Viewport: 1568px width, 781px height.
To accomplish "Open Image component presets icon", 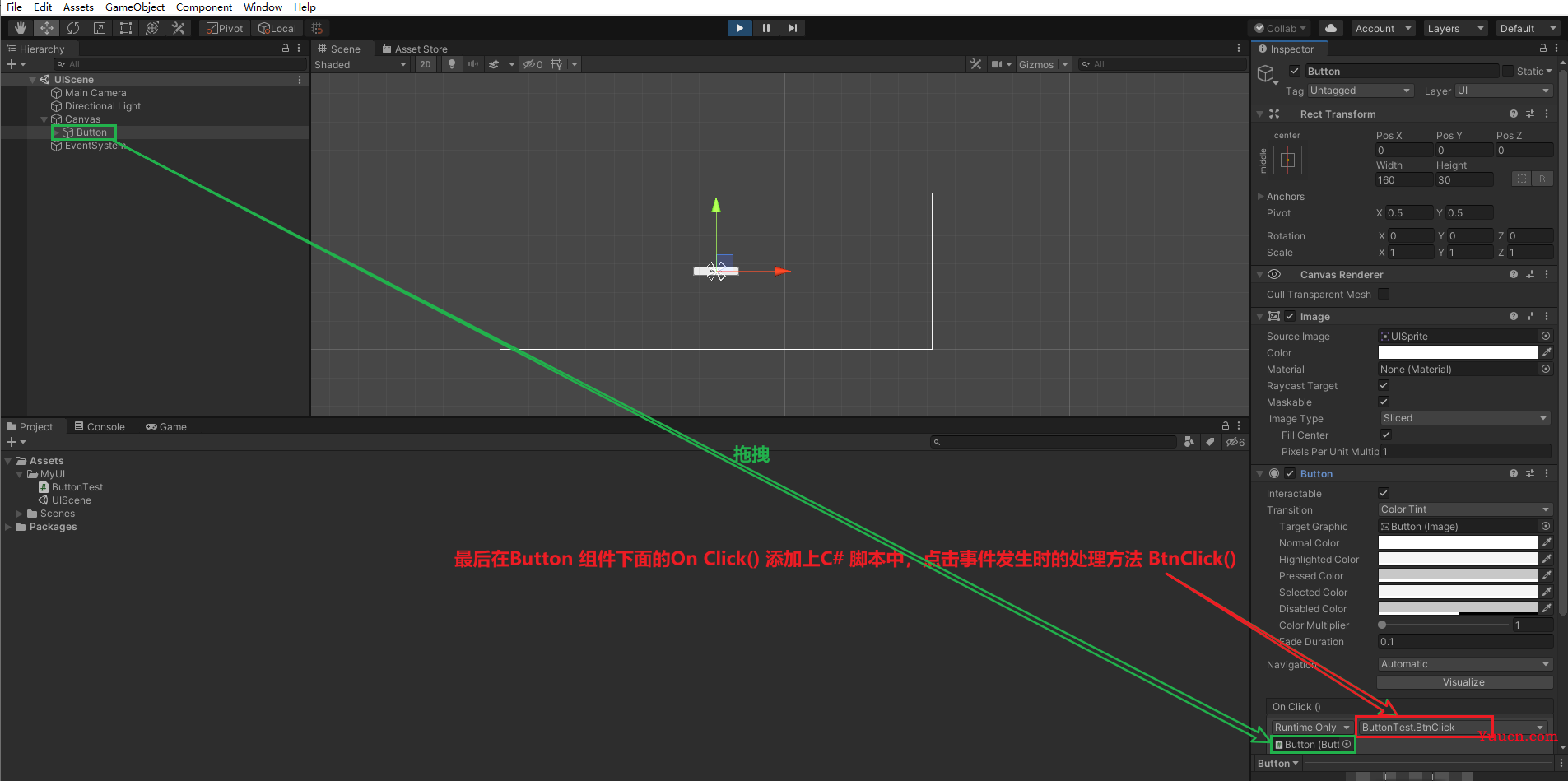I will click(x=1530, y=316).
